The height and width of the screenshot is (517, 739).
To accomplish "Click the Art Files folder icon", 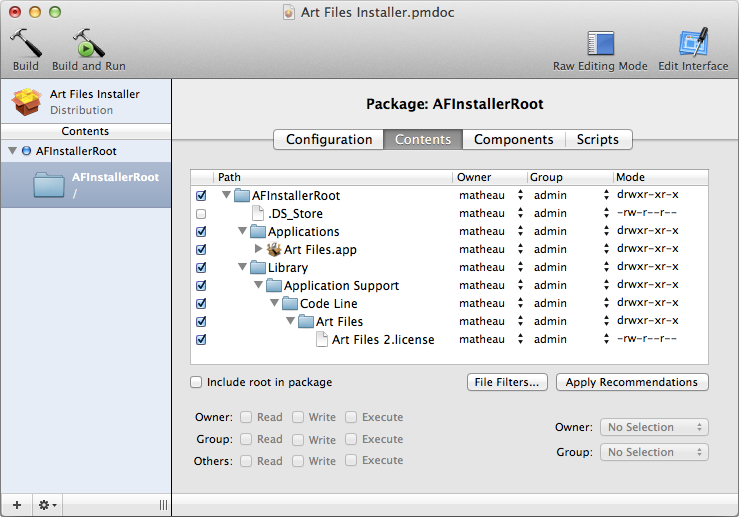I will click(306, 321).
